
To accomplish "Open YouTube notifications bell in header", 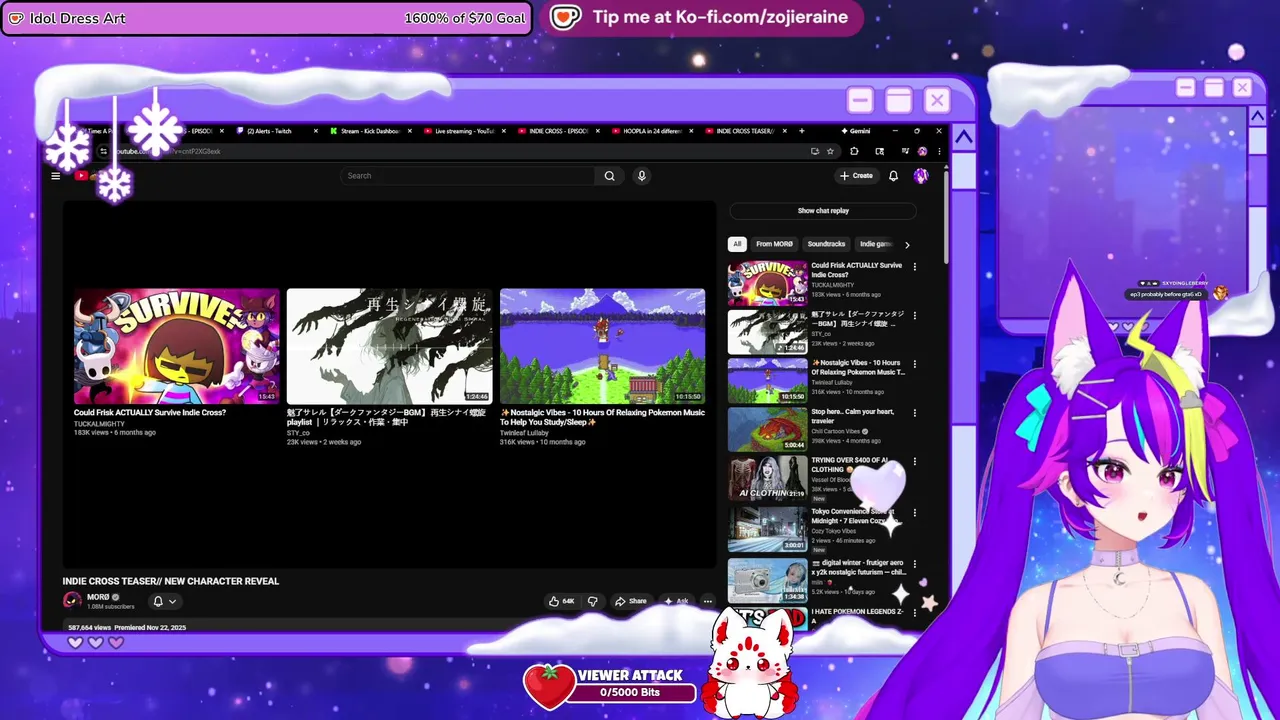I will 893,176.
